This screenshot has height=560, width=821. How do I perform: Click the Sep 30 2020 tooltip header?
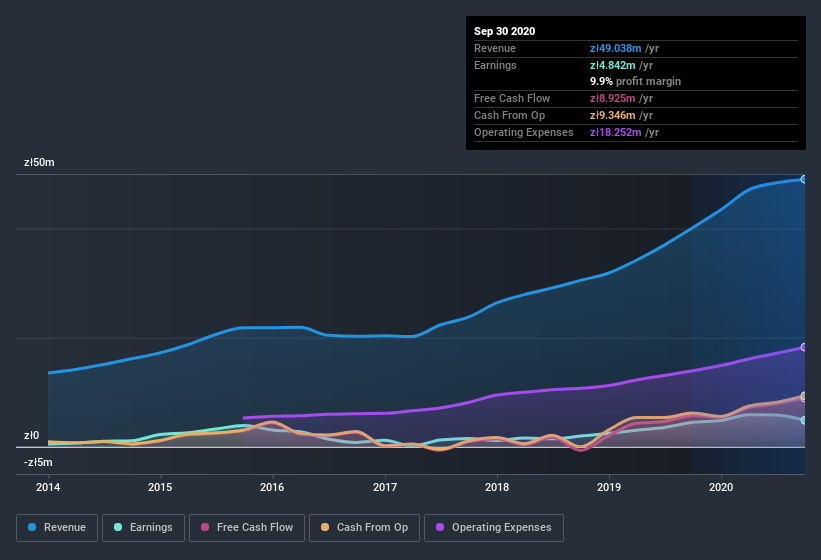pyautogui.click(x=505, y=31)
